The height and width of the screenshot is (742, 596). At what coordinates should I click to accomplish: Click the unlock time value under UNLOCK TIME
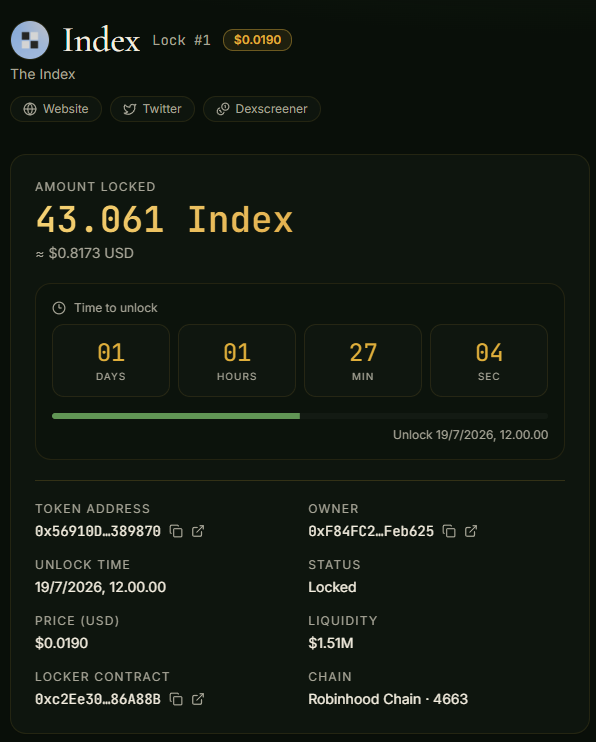(x=100, y=587)
